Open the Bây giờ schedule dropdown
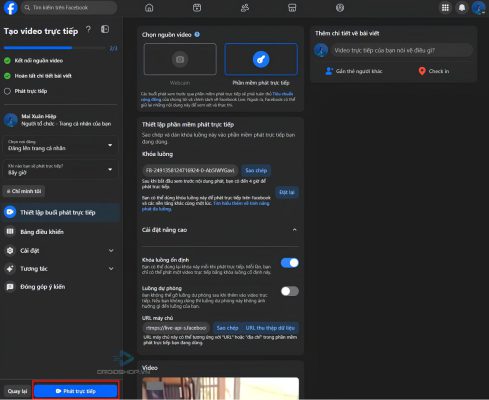The image size is (489, 400). [x=60, y=170]
